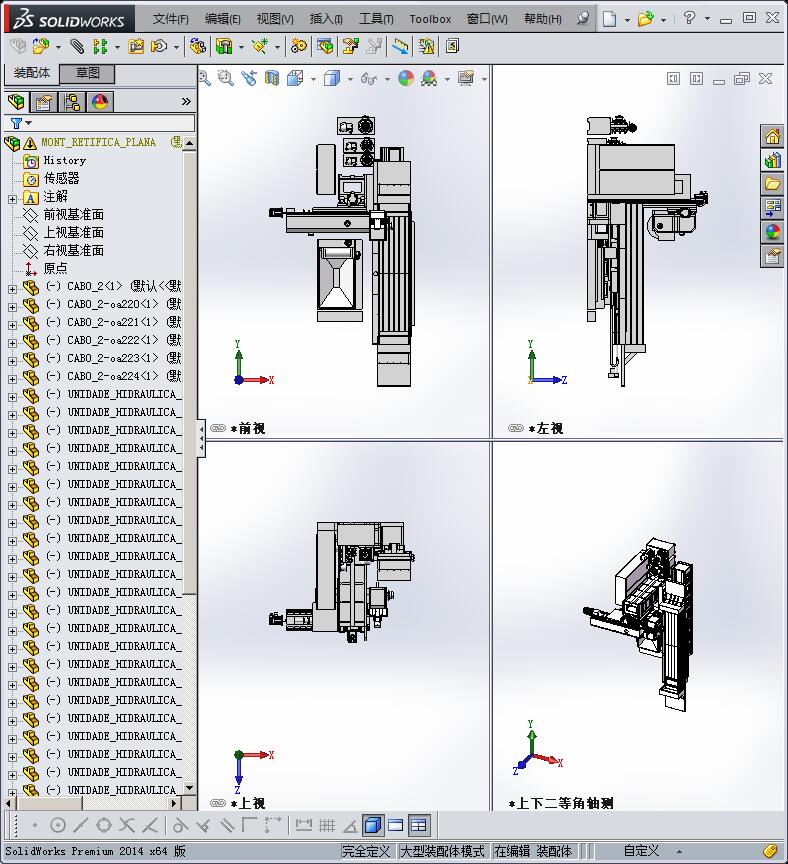Viewport: 788px width, 864px height.
Task: Open the 帮助(H) menu
Action: (x=543, y=19)
